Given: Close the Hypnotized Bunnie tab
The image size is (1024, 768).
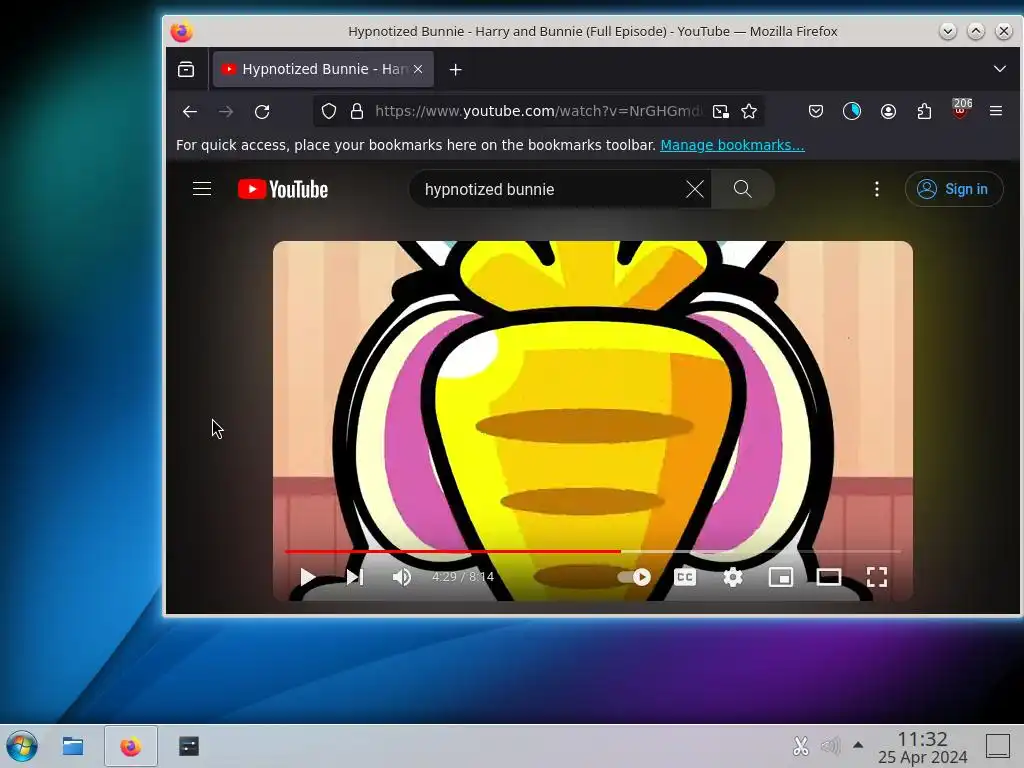Looking at the screenshot, I should coord(418,69).
